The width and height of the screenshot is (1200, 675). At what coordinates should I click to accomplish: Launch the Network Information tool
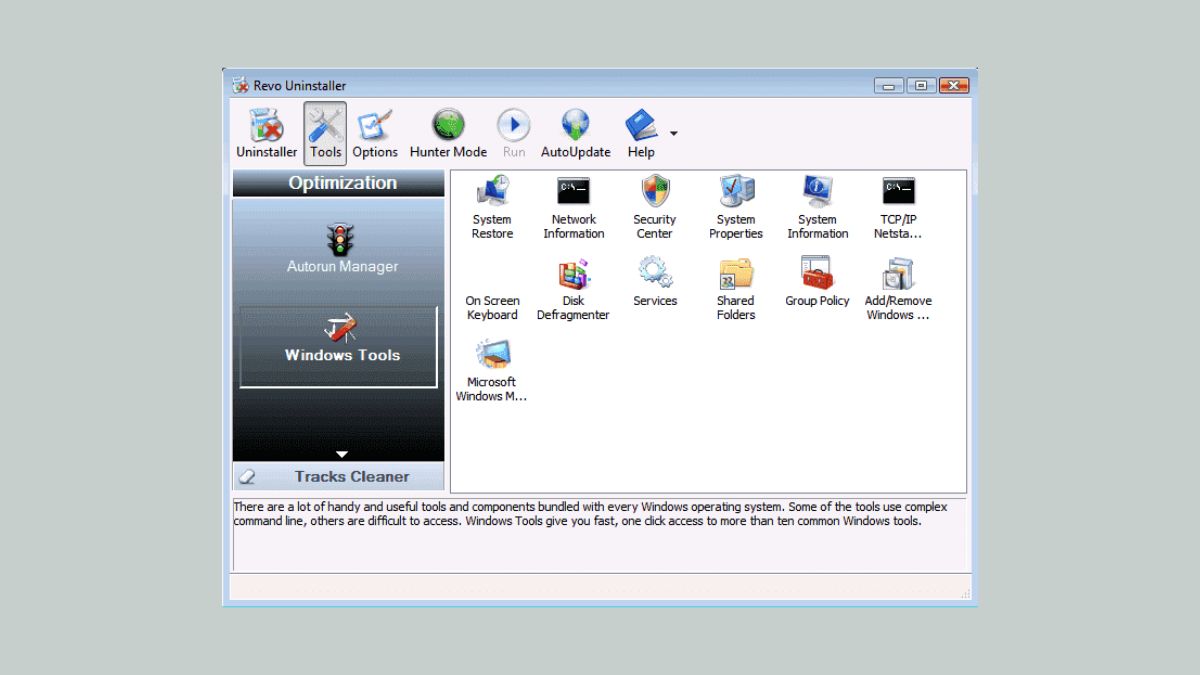[573, 207]
